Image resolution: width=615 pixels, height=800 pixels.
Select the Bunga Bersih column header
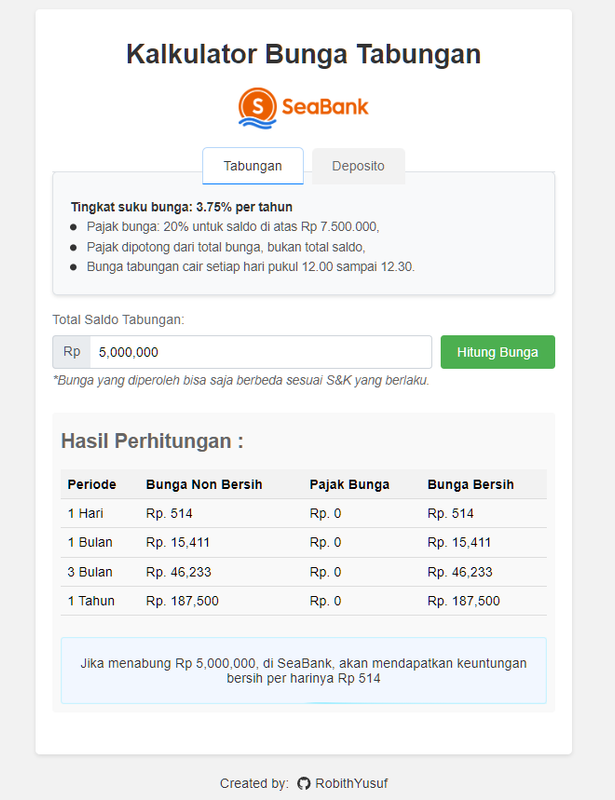(471, 484)
